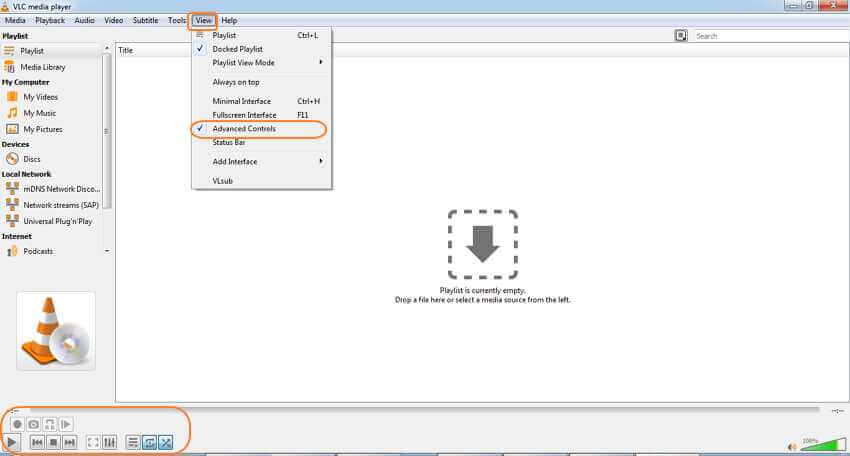
Task: Uncheck Advanced Controls option
Action: click(x=261, y=129)
